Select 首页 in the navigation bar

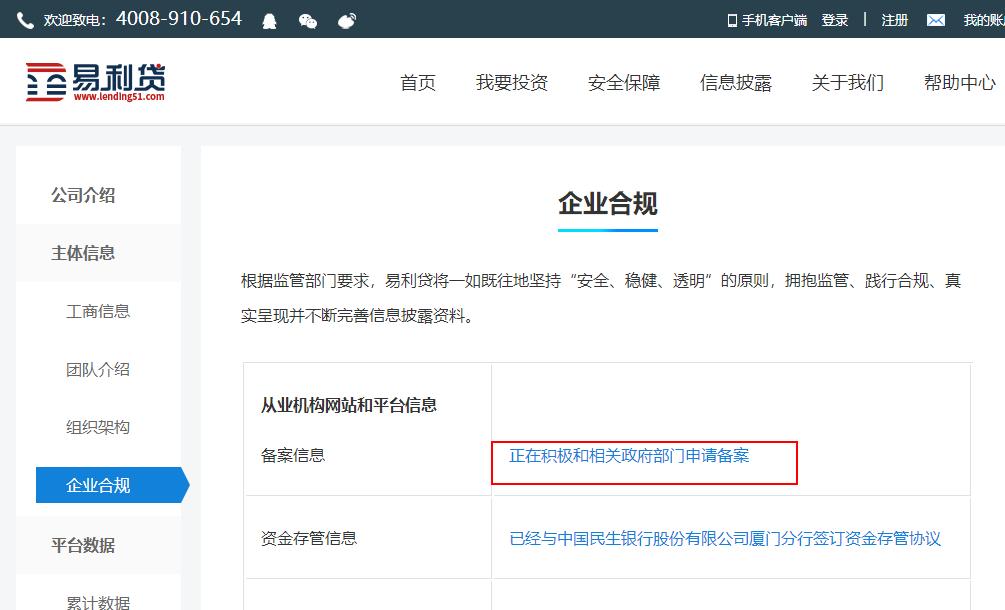[417, 83]
